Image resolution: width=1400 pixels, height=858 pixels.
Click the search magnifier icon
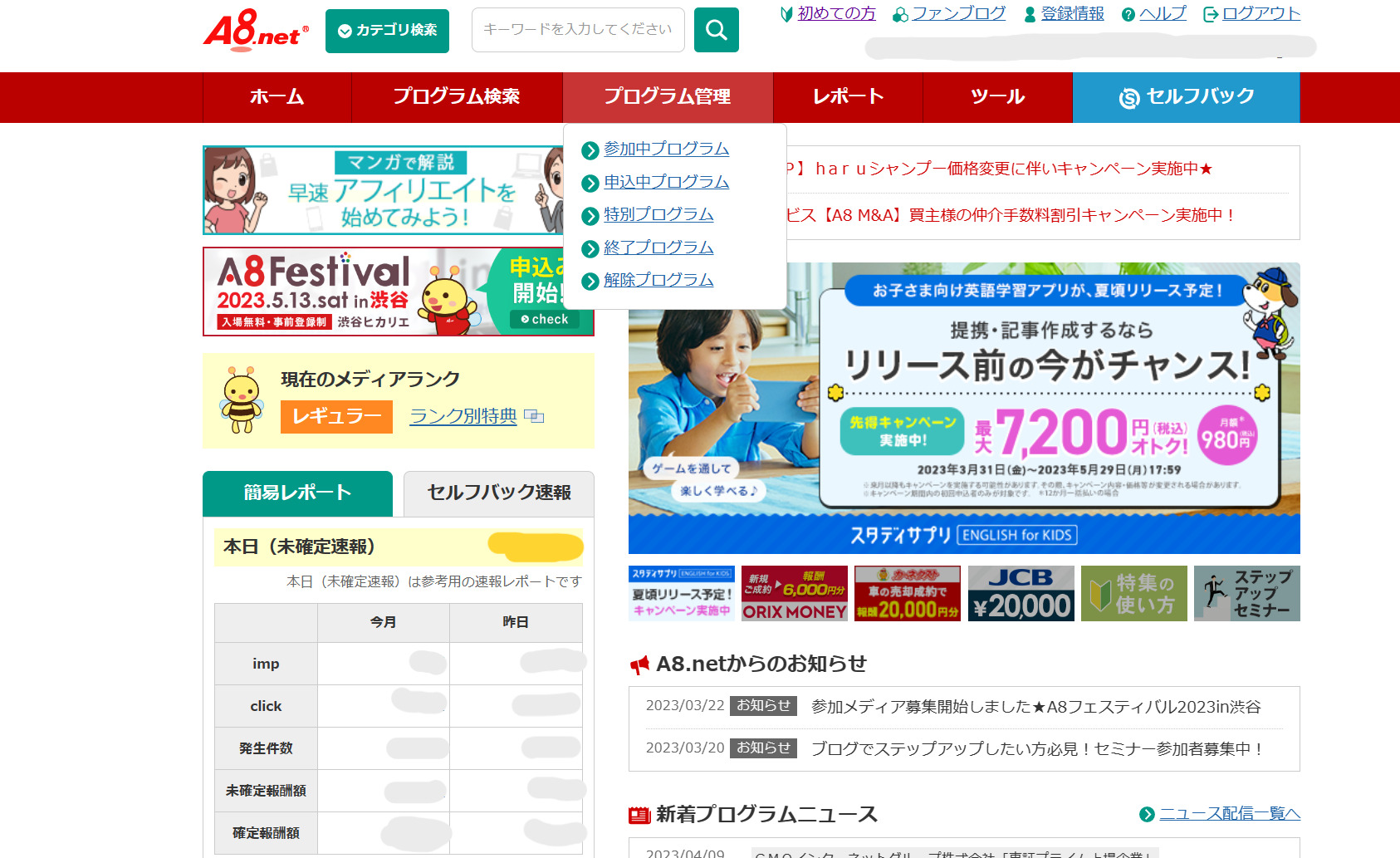click(x=716, y=30)
